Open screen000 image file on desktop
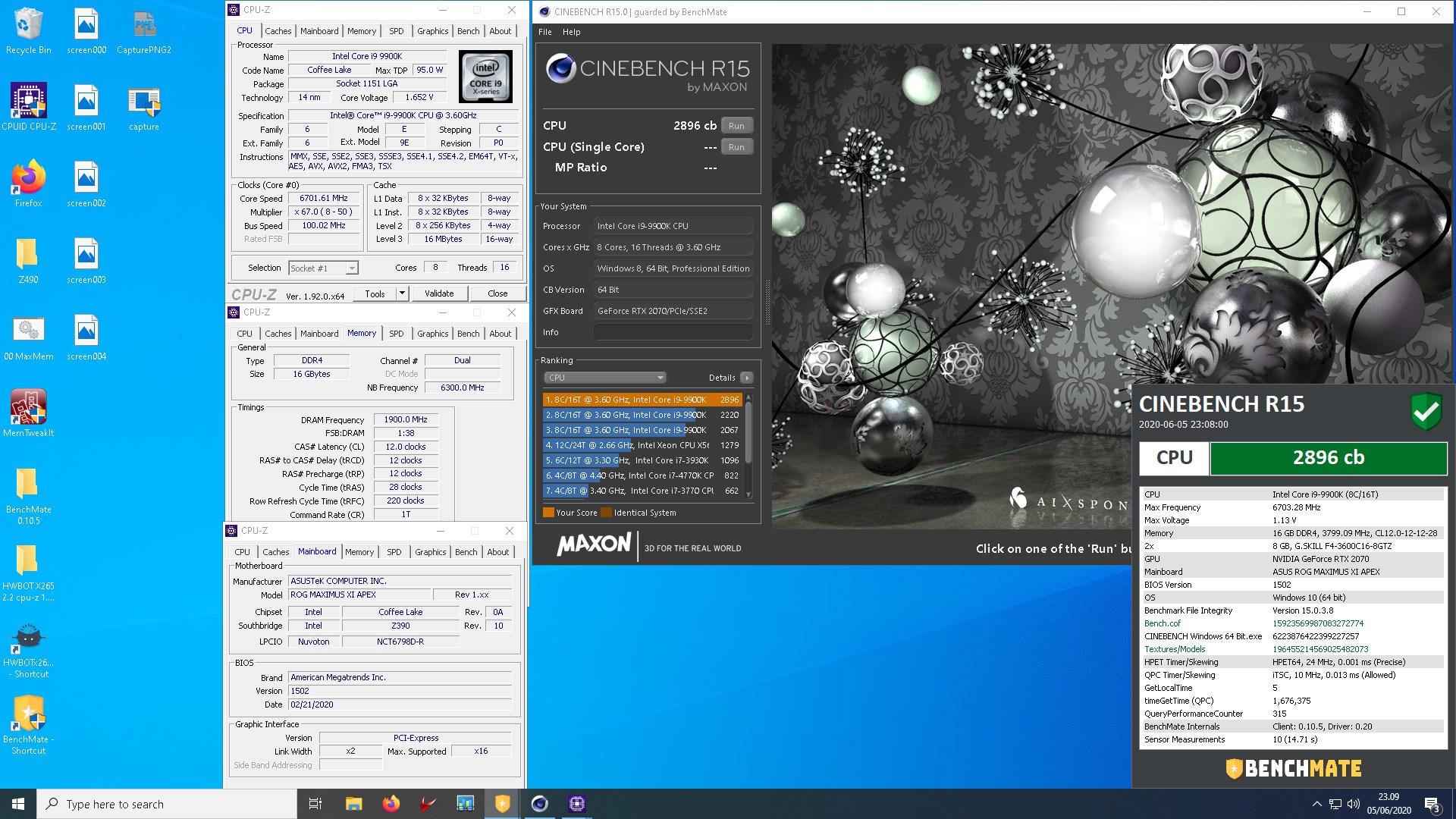The height and width of the screenshot is (819, 1456). click(86, 31)
